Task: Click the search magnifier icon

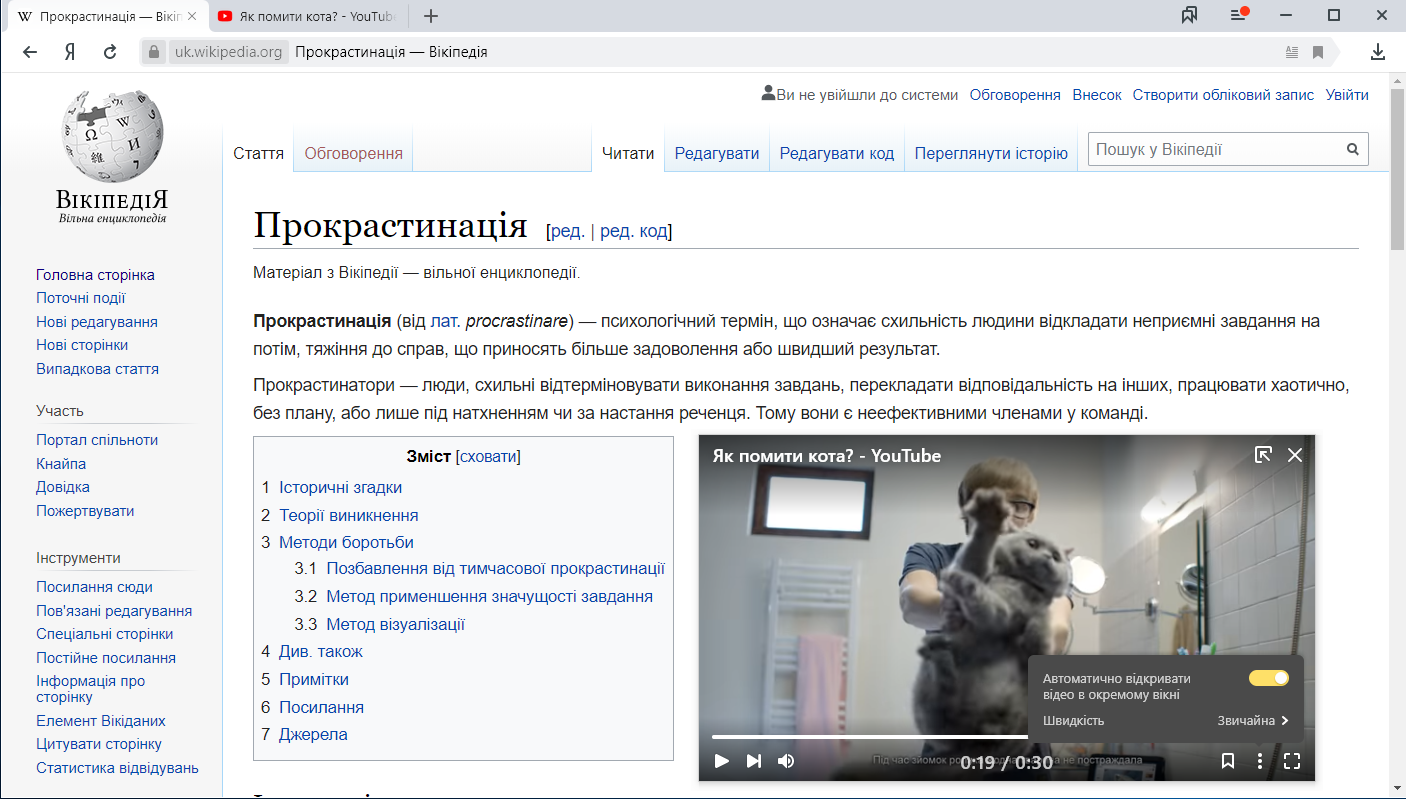Action: pyautogui.click(x=1353, y=150)
